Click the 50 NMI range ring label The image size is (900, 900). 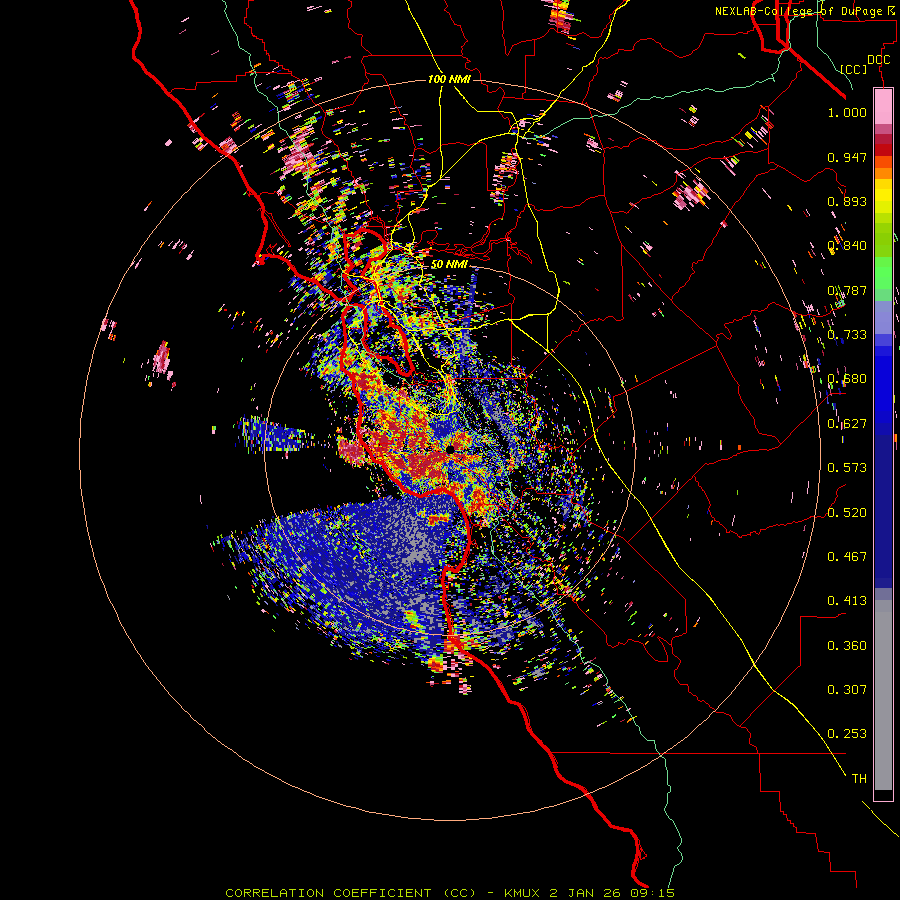(x=449, y=265)
